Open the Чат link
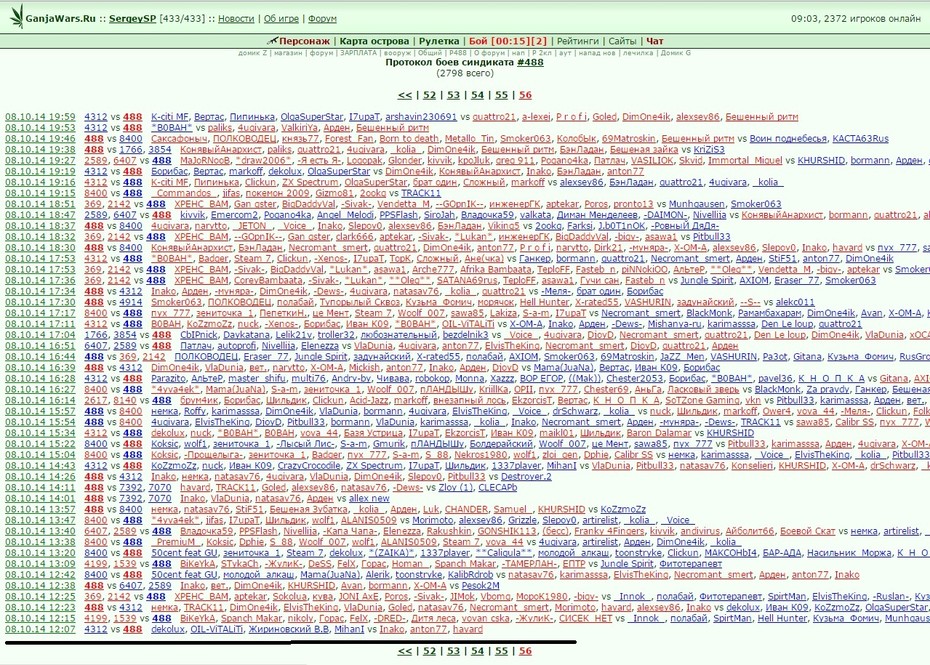Viewport: 930px width, 665px height. [655, 41]
